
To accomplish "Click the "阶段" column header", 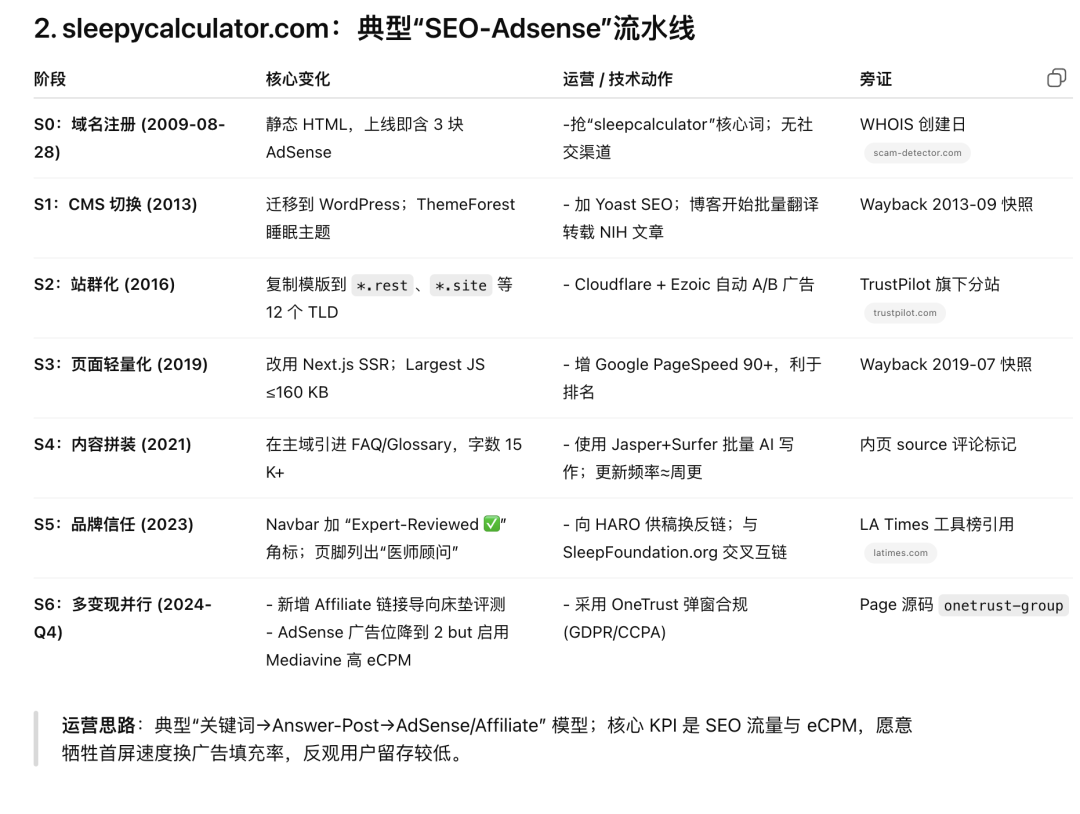I will point(50,79).
